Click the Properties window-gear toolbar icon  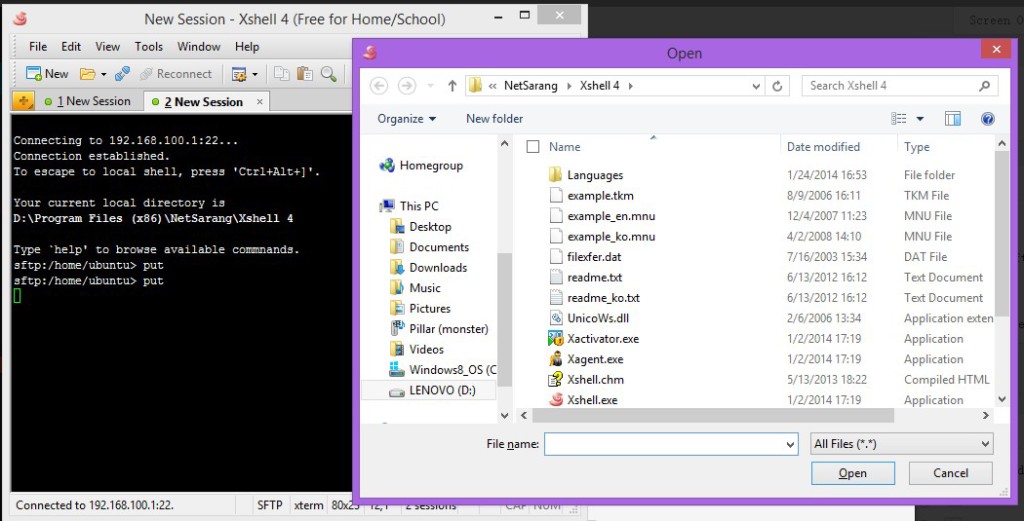(x=239, y=74)
